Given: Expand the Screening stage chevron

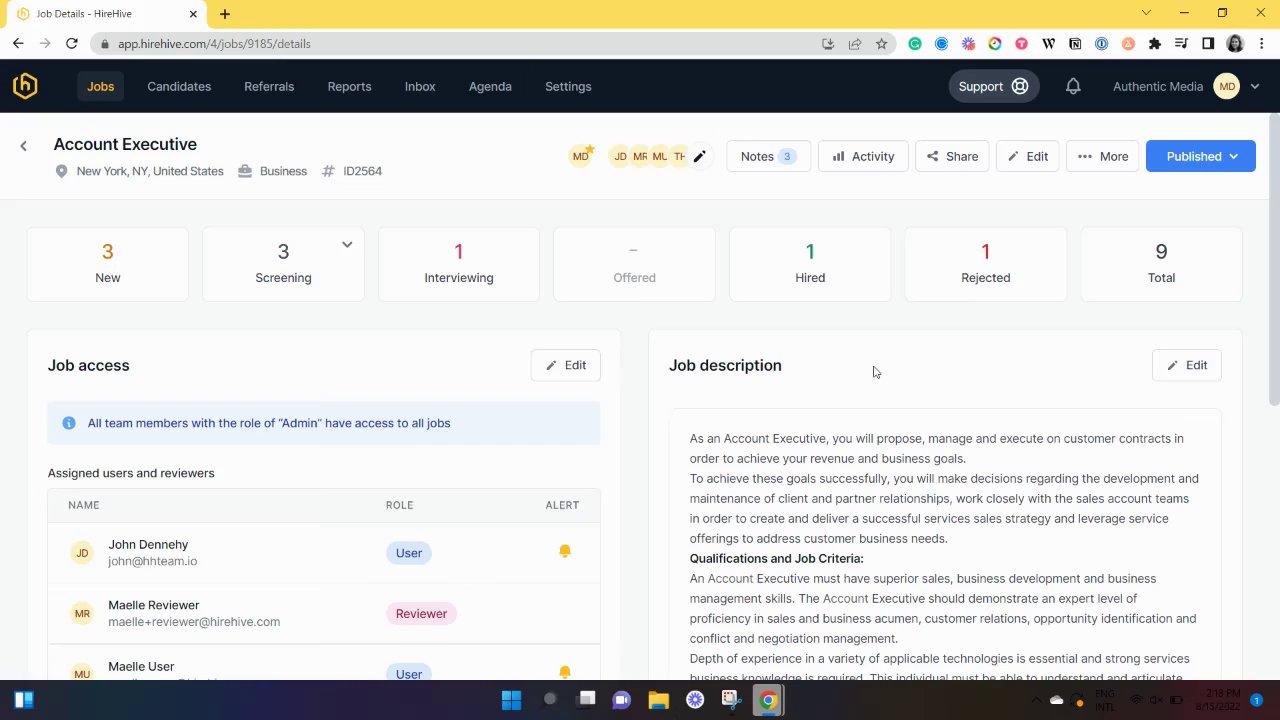Looking at the screenshot, I should click(x=347, y=244).
